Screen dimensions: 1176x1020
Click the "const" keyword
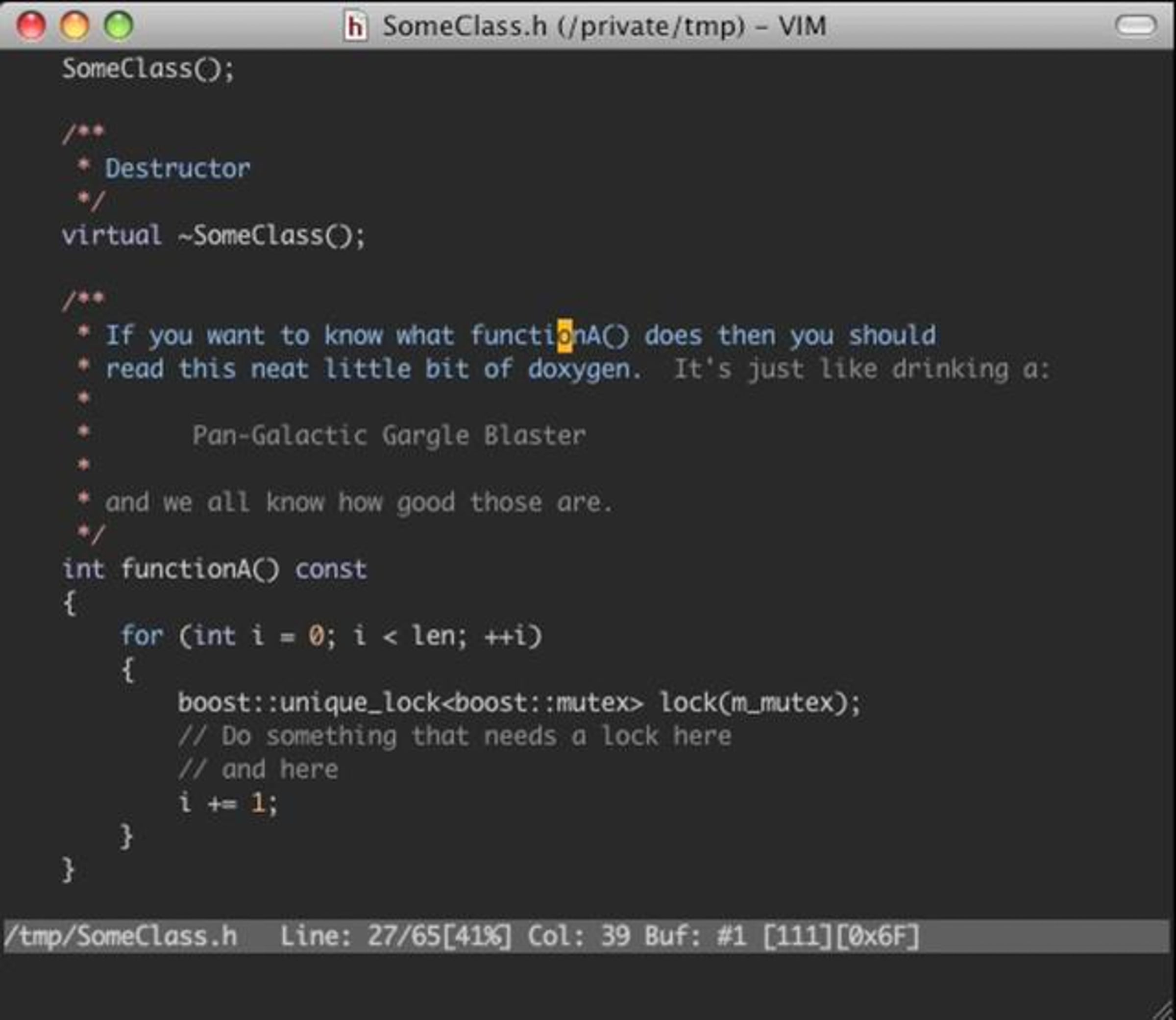(x=331, y=569)
